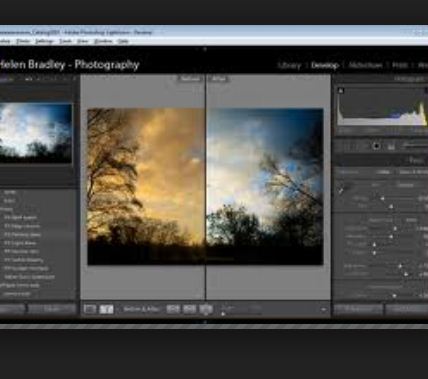428x379 pixels.
Task: Set Treatment to Color
Action: point(383,172)
